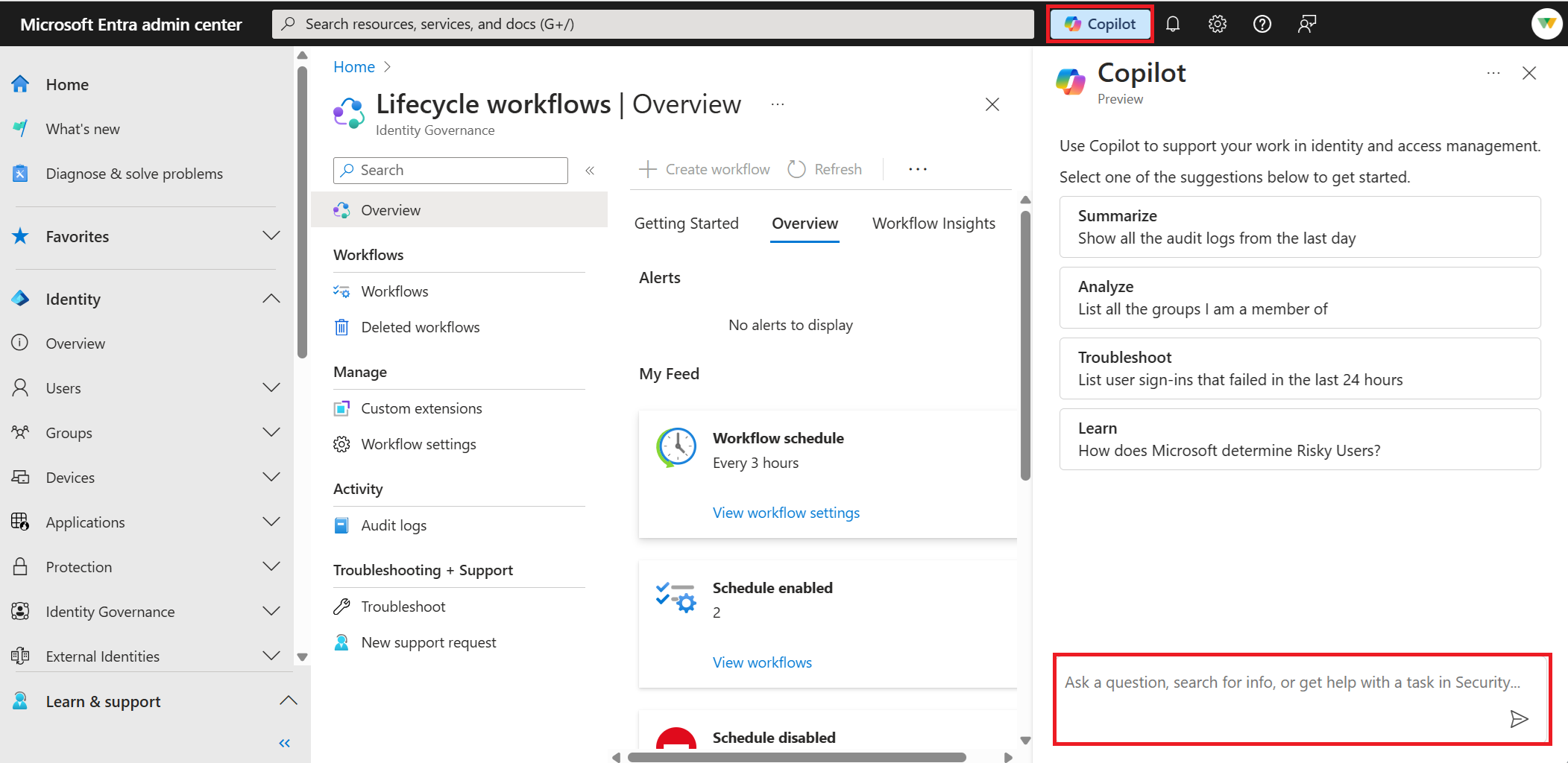
Task: Switch to the Getting Started tab
Action: [686, 224]
